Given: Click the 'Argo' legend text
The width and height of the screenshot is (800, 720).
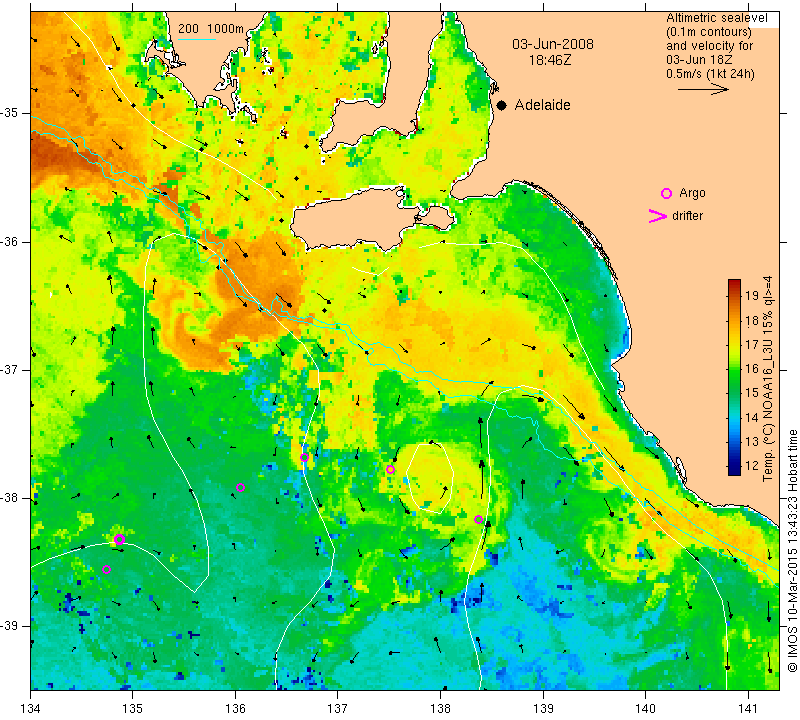Looking at the screenshot, I should click(692, 193).
